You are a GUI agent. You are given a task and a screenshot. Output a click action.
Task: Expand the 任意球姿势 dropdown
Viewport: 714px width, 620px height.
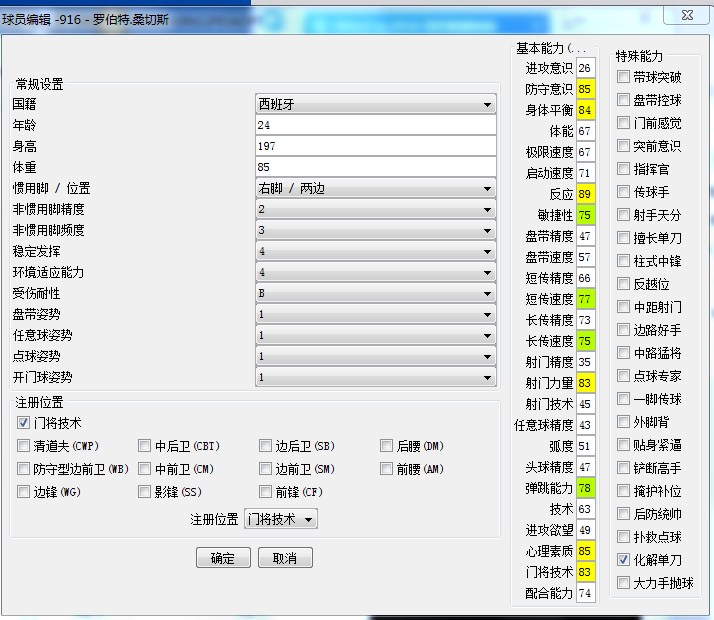coord(376,335)
